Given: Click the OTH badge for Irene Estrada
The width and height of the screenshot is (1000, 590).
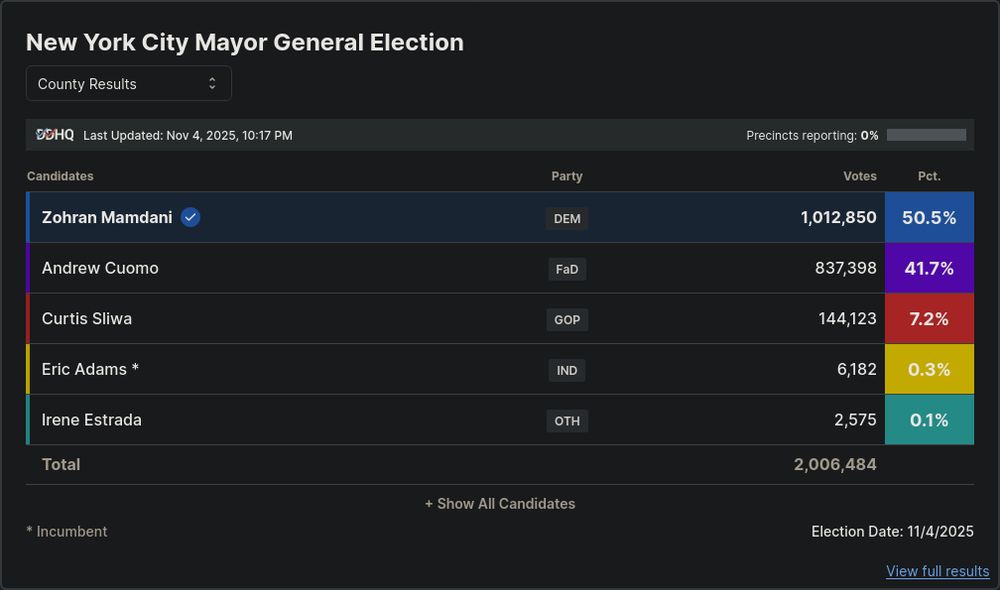Looking at the screenshot, I should (567, 421).
